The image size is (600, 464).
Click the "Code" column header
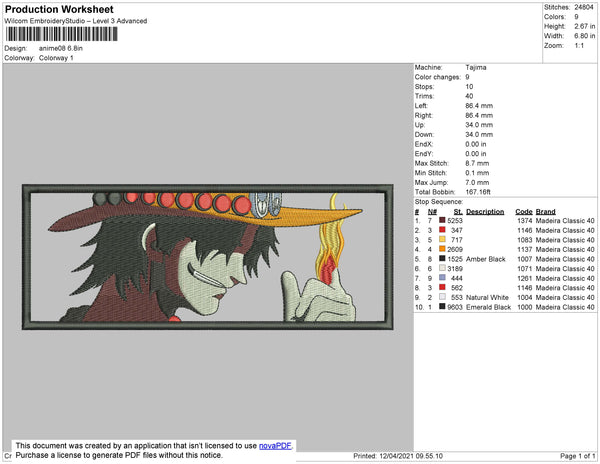(x=523, y=212)
